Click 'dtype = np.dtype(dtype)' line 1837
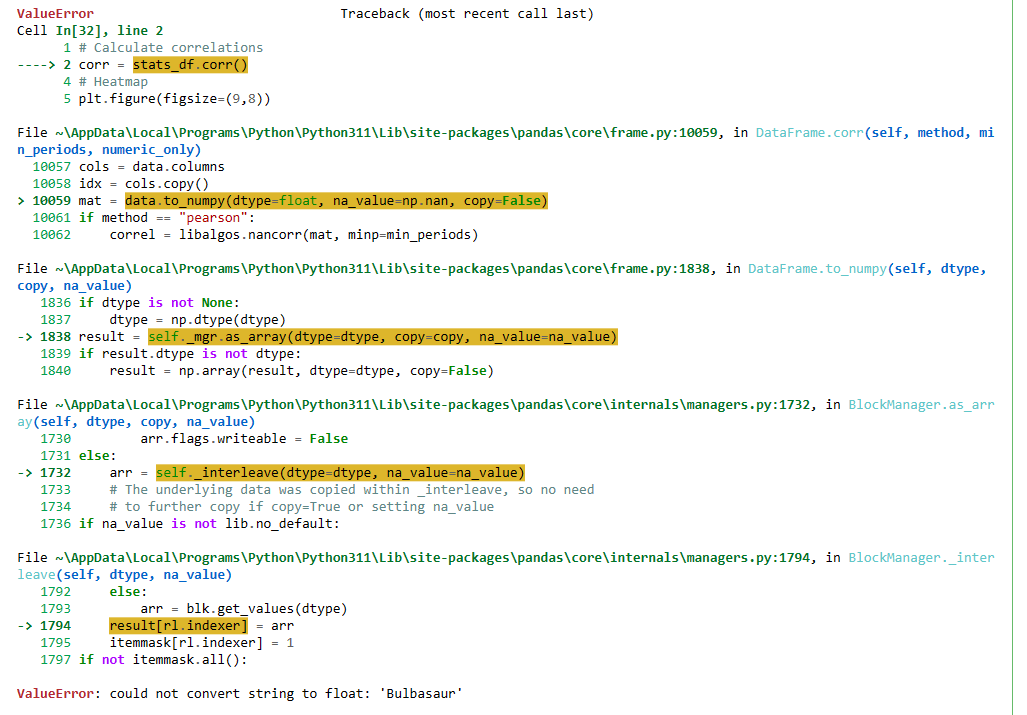 tap(198, 320)
